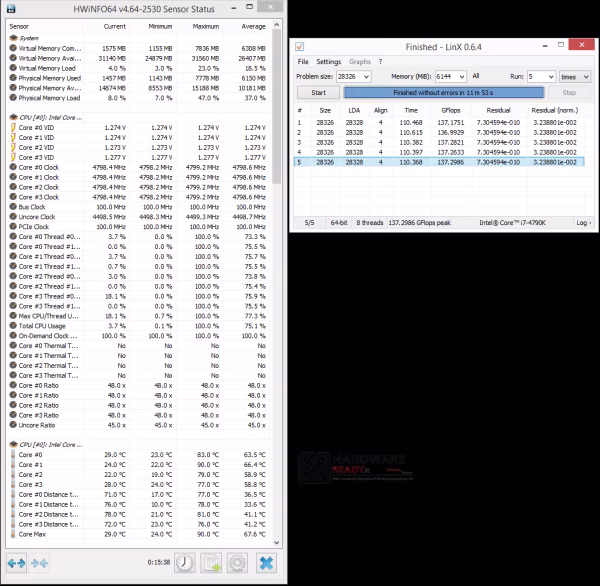
Task: Click the clock reset timer icon
Action: coord(185,563)
